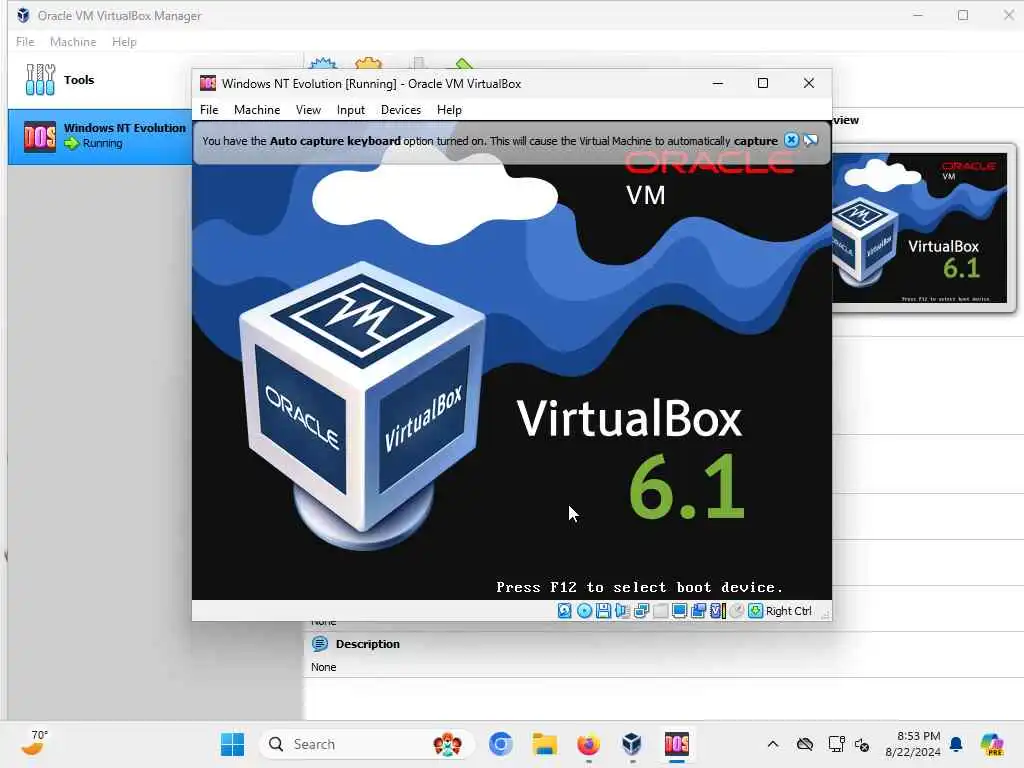Open Help menu in VirtualBox Manager
The image size is (1024, 768).
coord(124,42)
